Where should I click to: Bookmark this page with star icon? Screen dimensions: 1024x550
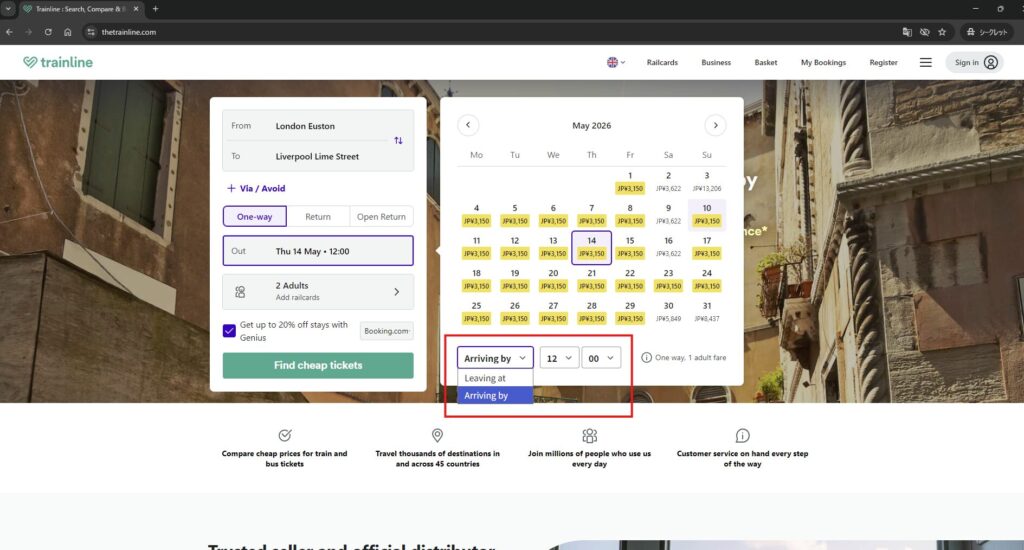click(942, 32)
